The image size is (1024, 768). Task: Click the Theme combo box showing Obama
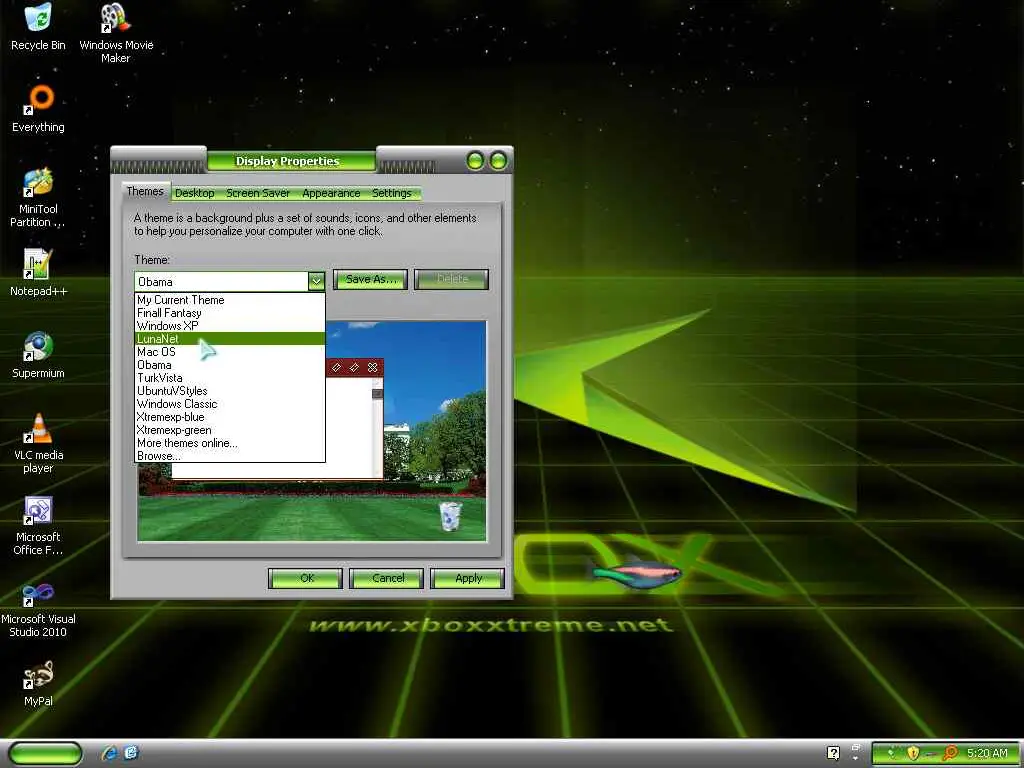coord(229,281)
